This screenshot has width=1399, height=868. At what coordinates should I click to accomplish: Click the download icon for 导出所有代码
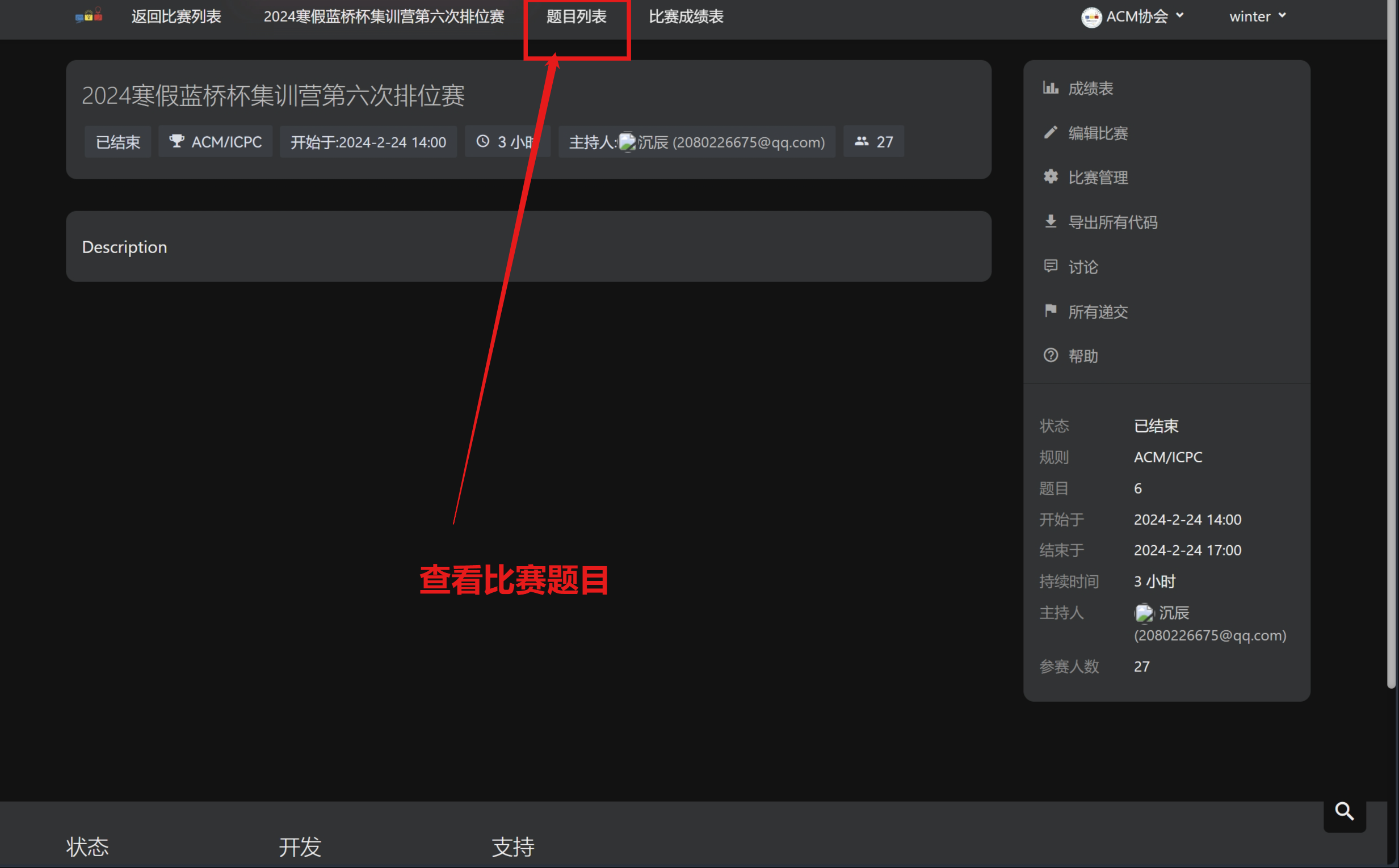click(x=1051, y=222)
